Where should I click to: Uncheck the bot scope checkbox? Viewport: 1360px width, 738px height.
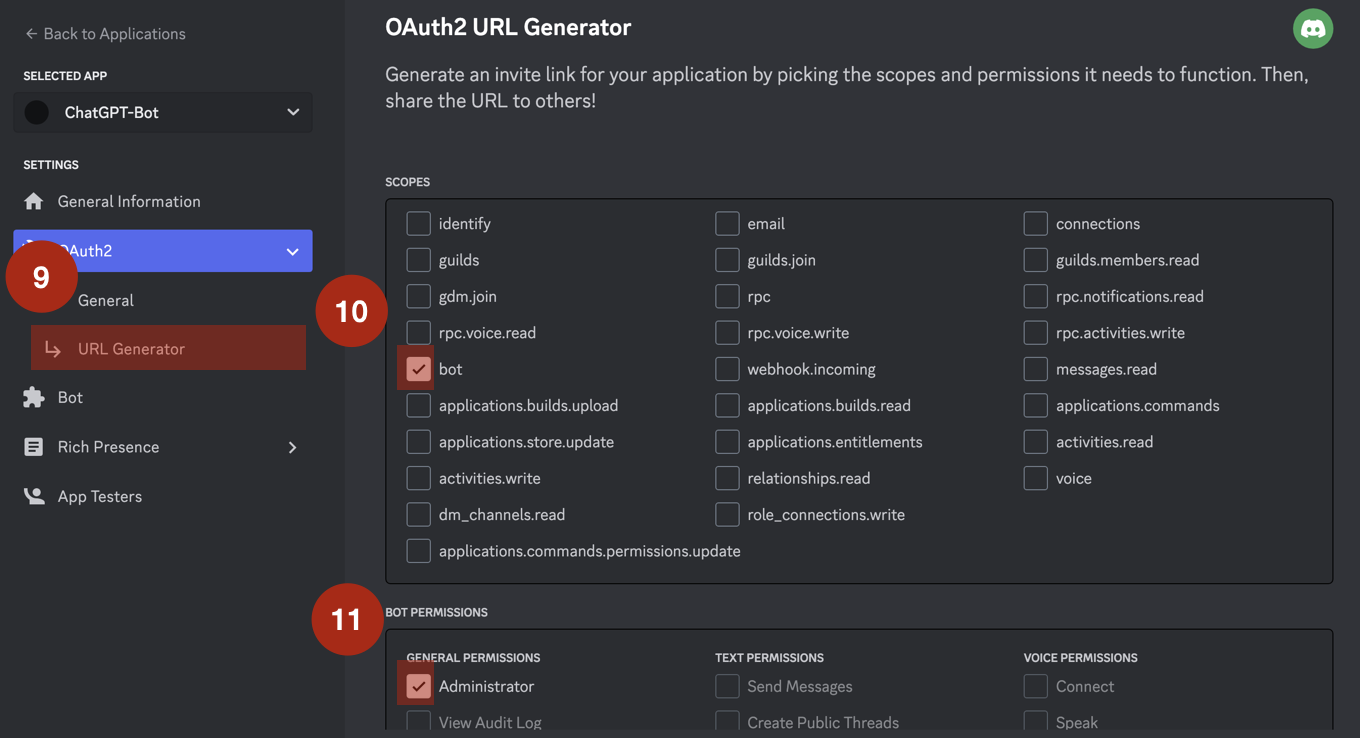click(418, 368)
